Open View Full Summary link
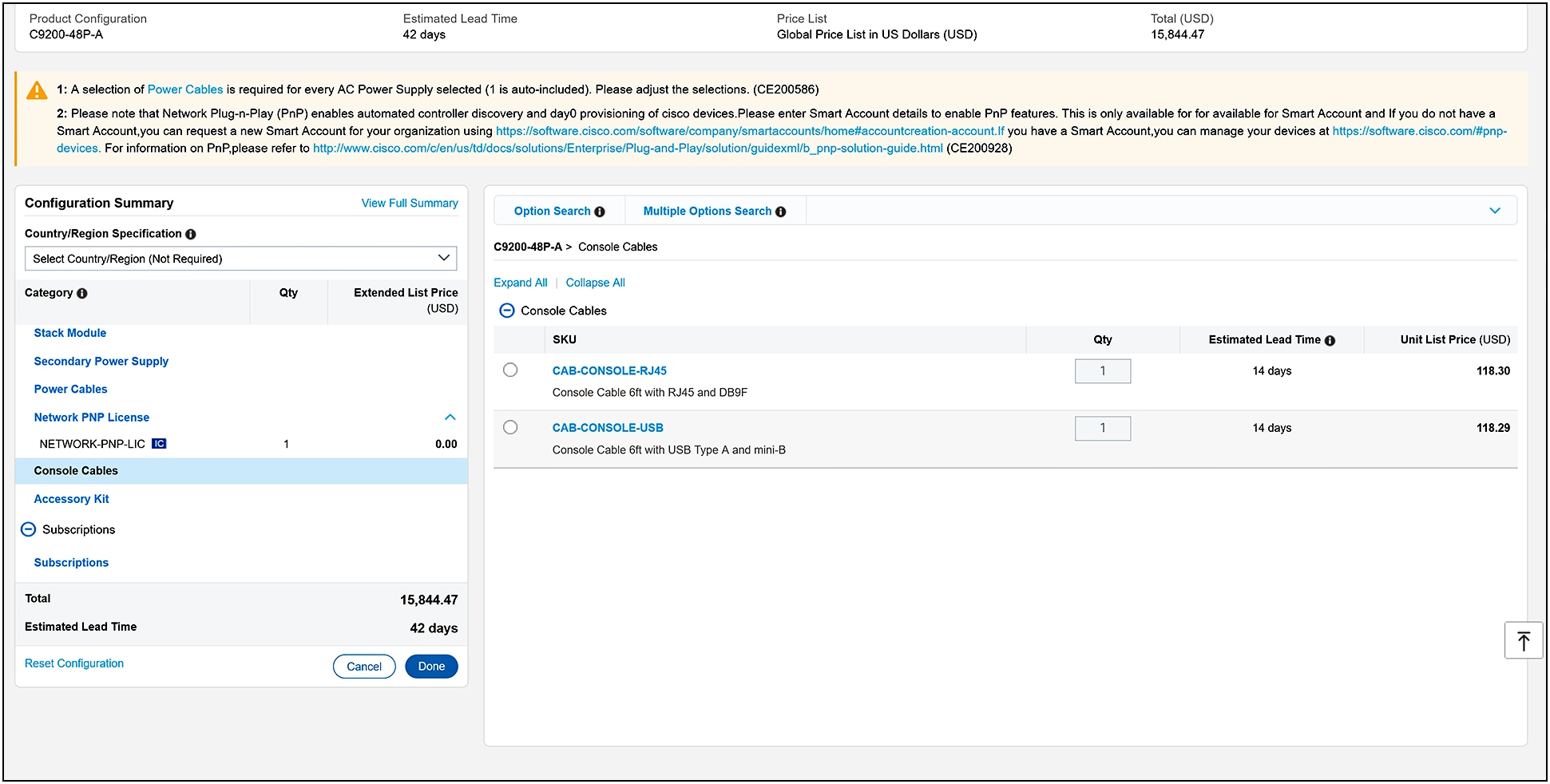This screenshot has width=1550, height=784. point(410,204)
